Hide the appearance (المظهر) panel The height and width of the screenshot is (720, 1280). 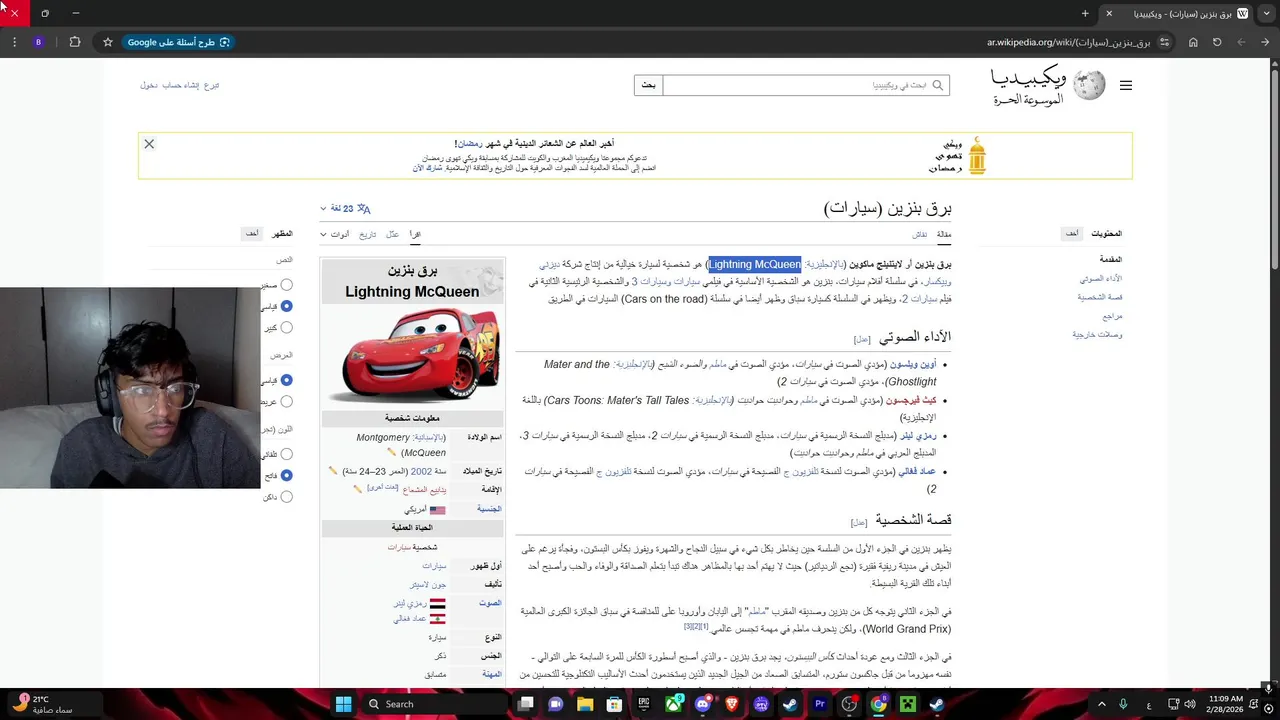(x=252, y=233)
